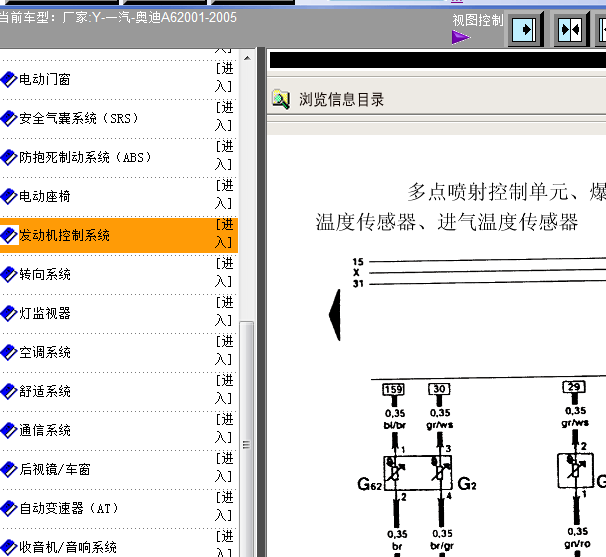Click book icon beside 电动门窗

click(x=9, y=80)
